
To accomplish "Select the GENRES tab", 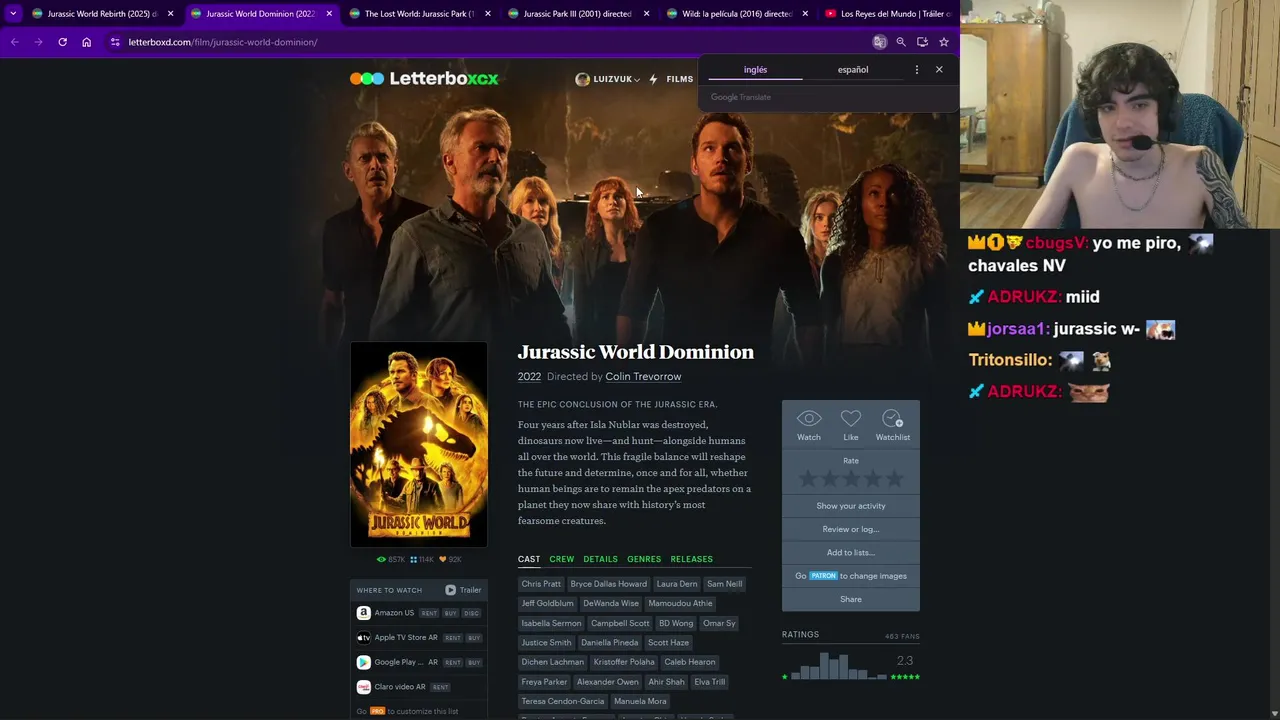I will [x=644, y=559].
